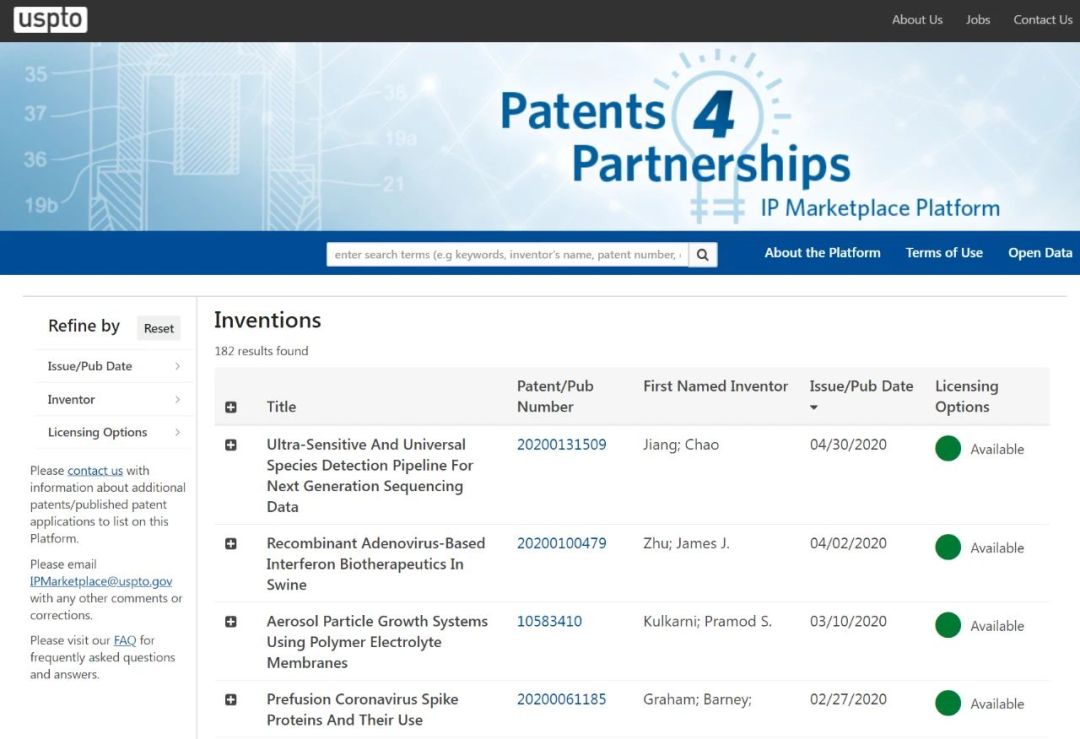Click the IPMarketplace@uspto.gov email link
The height and width of the screenshot is (739, 1080).
101,581
